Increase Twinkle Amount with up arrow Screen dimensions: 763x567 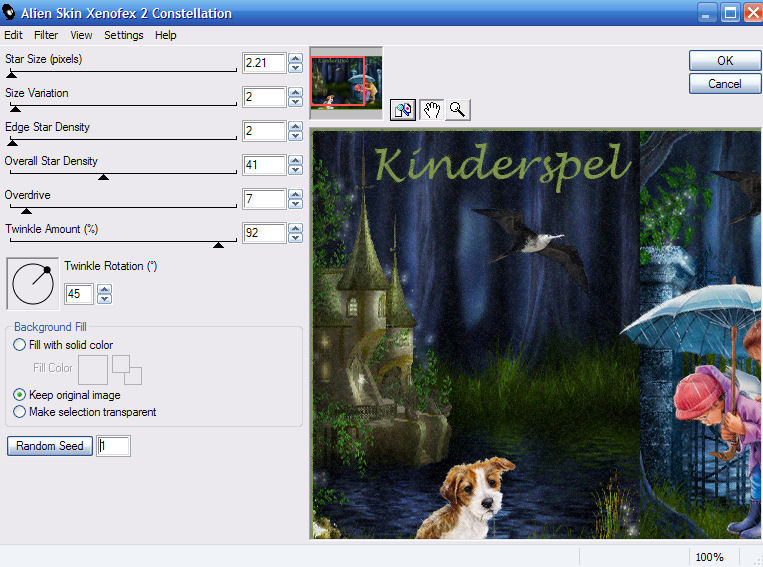pos(295,228)
